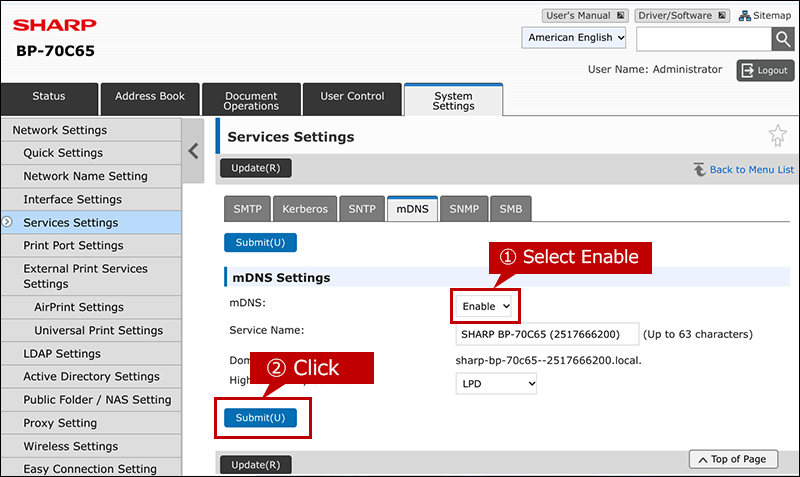Open the American English language dropdown
Image resolution: width=800 pixels, height=477 pixels.
tap(574, 38)
